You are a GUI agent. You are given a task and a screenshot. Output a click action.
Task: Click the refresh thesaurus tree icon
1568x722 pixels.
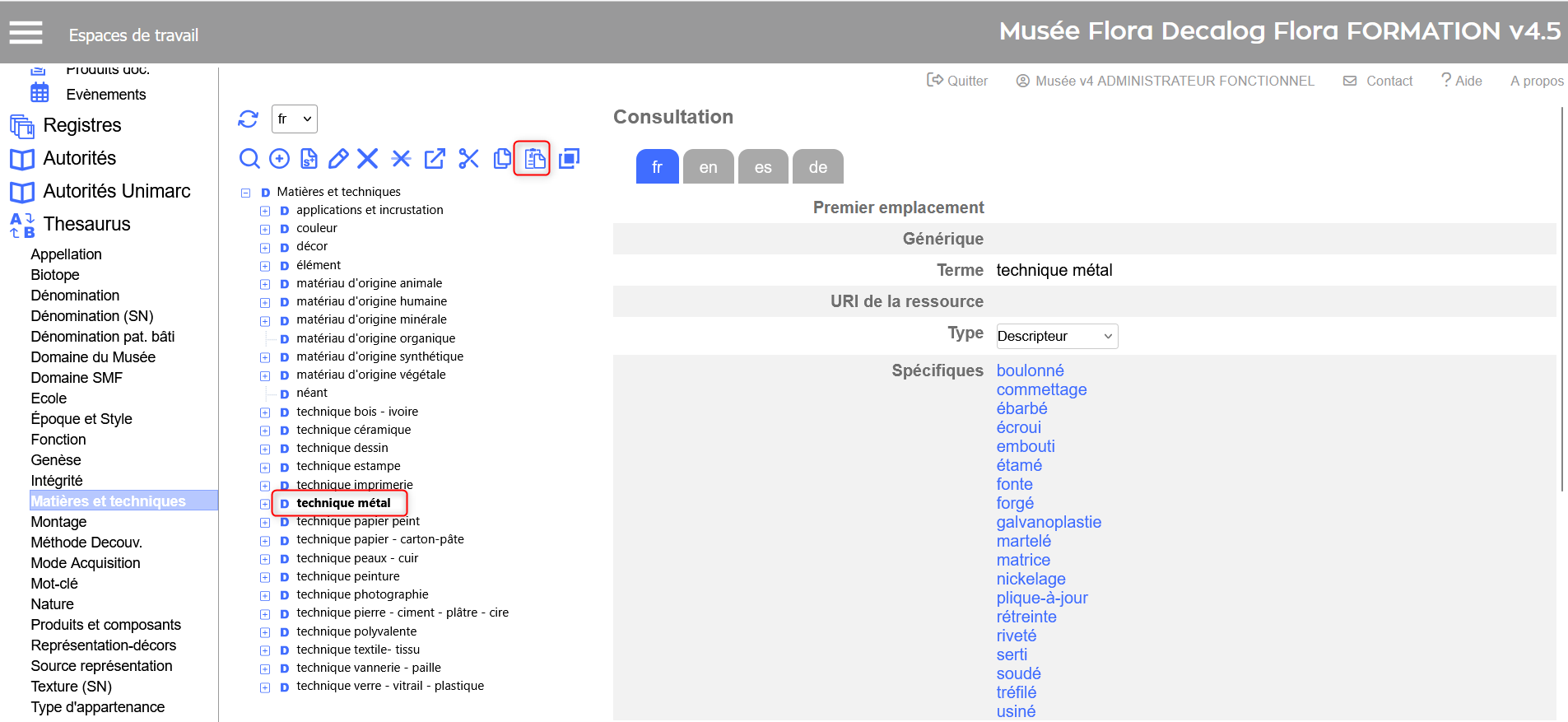[248, 119]
